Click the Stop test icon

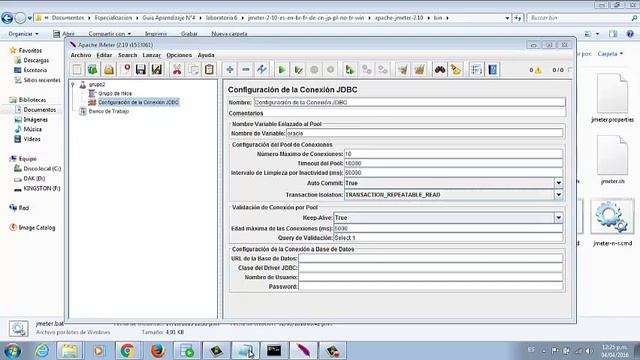point(314,69)
